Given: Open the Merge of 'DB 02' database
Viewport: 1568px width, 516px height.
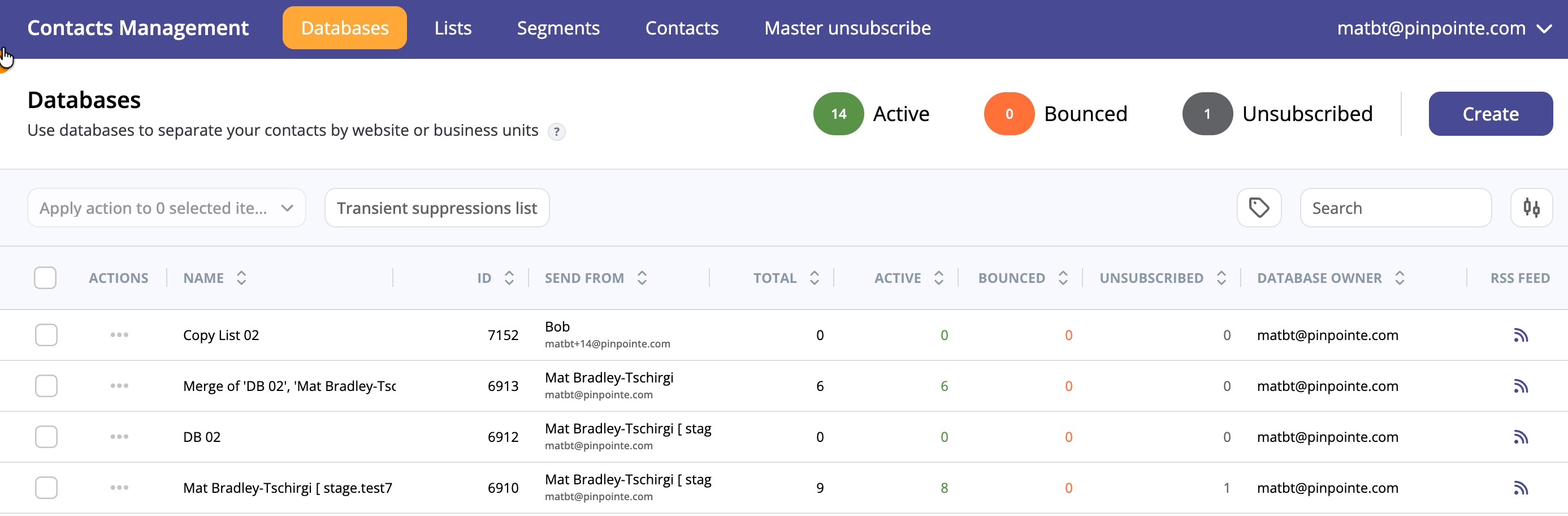Looking at the screenshot, I should click(x=289, y=386).
